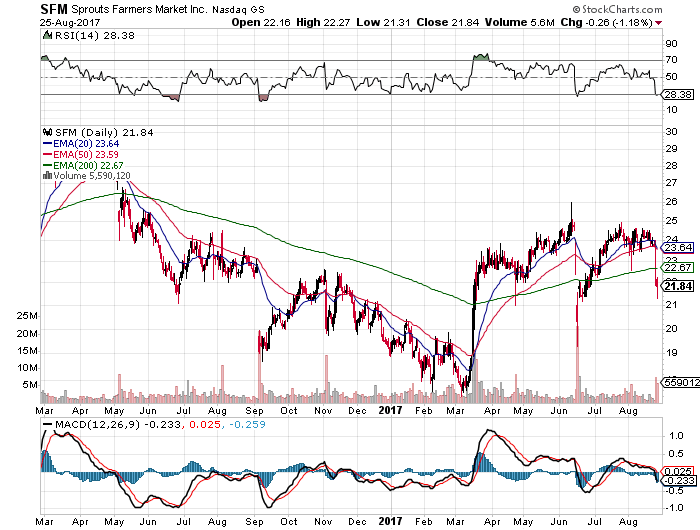Click the bold 2017 label under price panel

point(391,410)
